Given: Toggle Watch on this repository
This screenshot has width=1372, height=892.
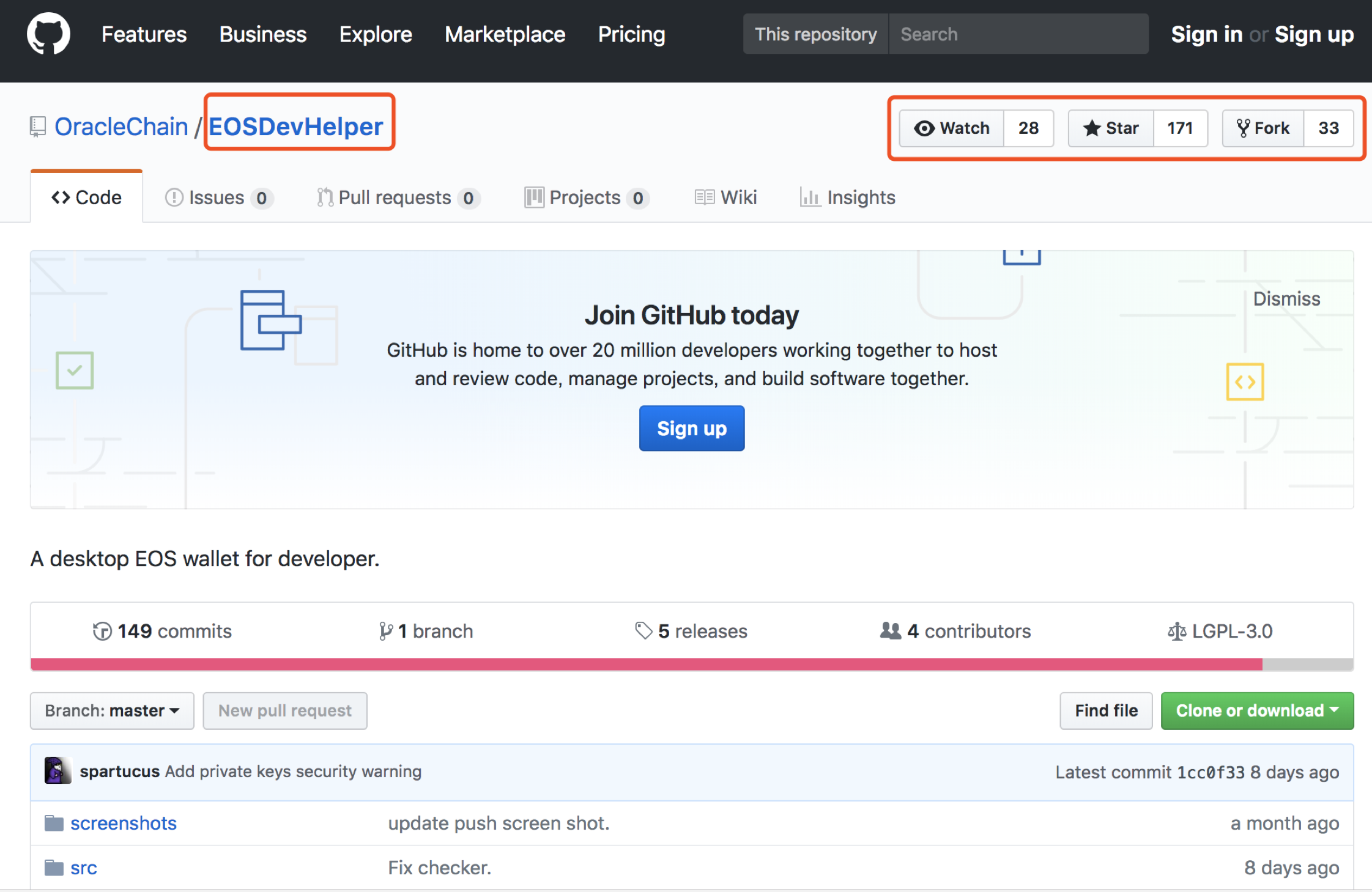Looking at the screenshot, I should 952,128.
